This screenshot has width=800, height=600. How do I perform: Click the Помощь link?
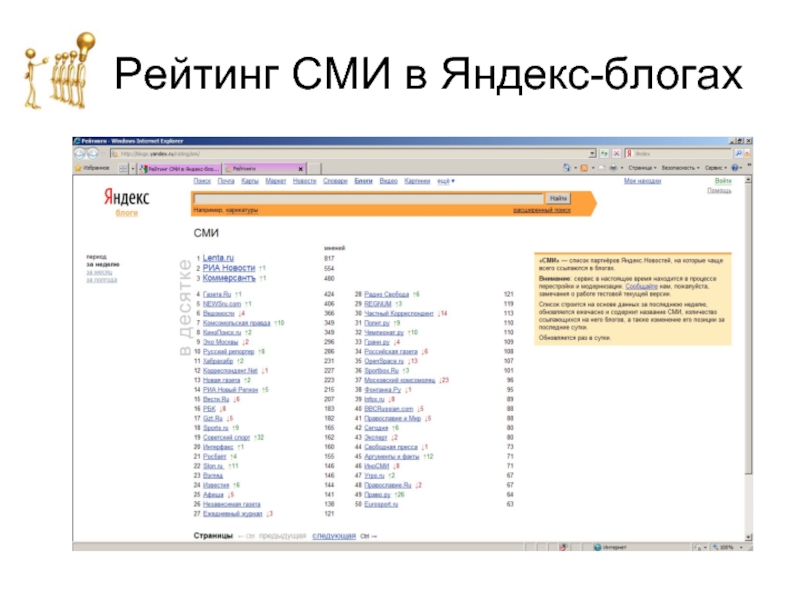[x=719, y=191]
